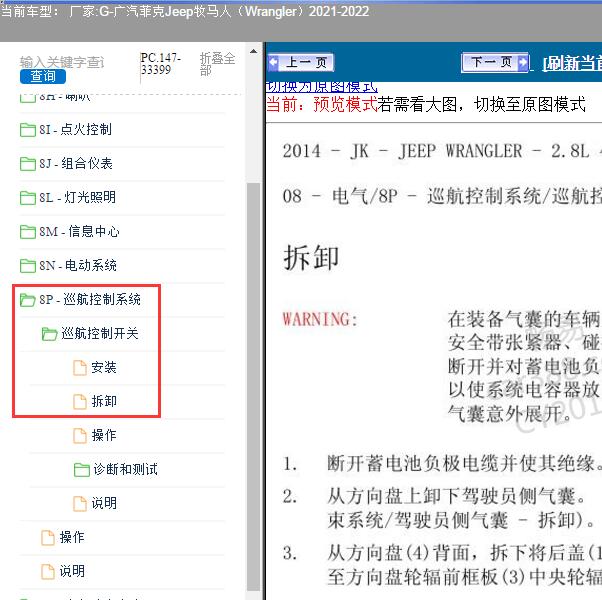602x600 pixels.
Task: Click document icon of 操作 below 拆卸
Action: [80, 435]
